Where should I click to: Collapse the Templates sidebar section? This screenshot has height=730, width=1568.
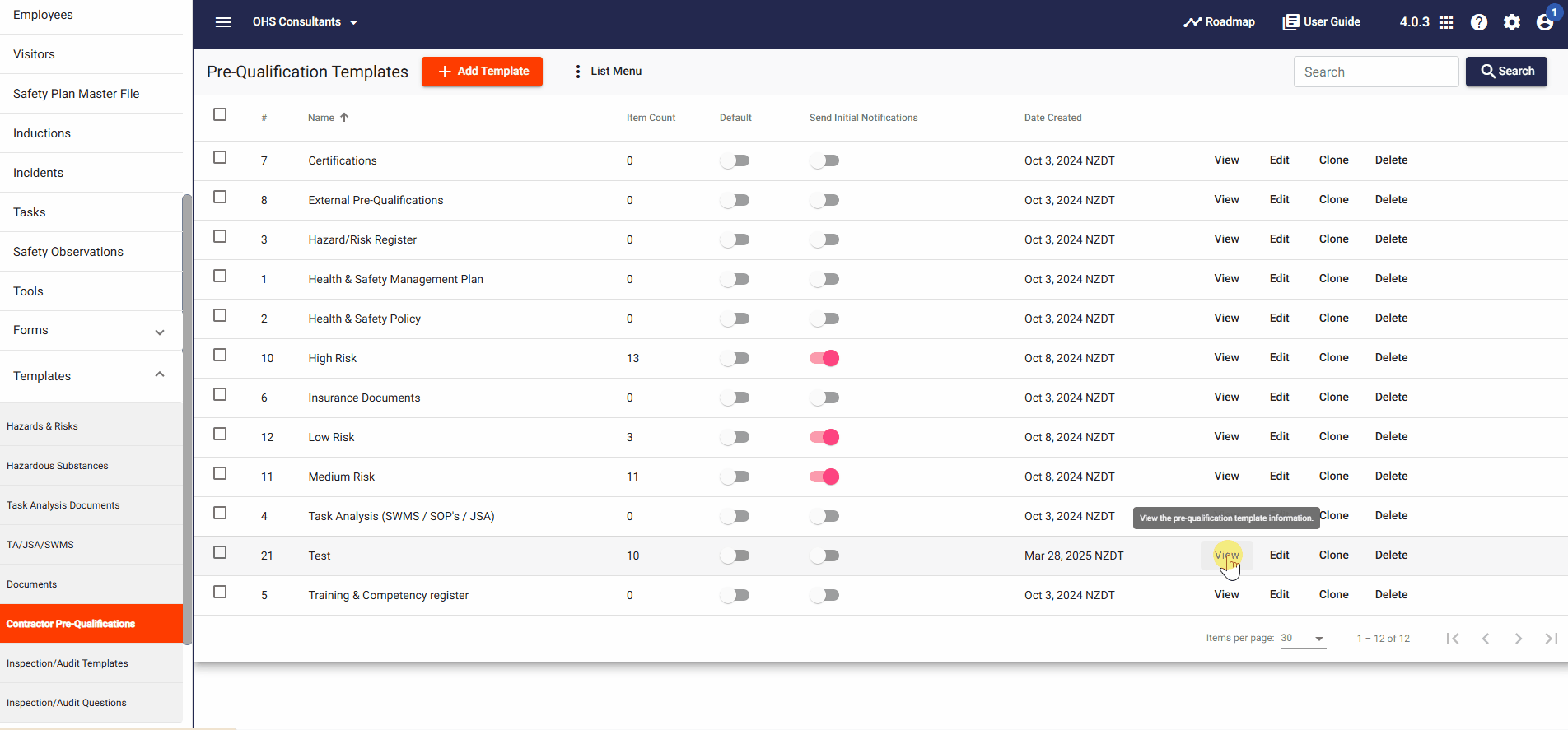pos(91,376)
